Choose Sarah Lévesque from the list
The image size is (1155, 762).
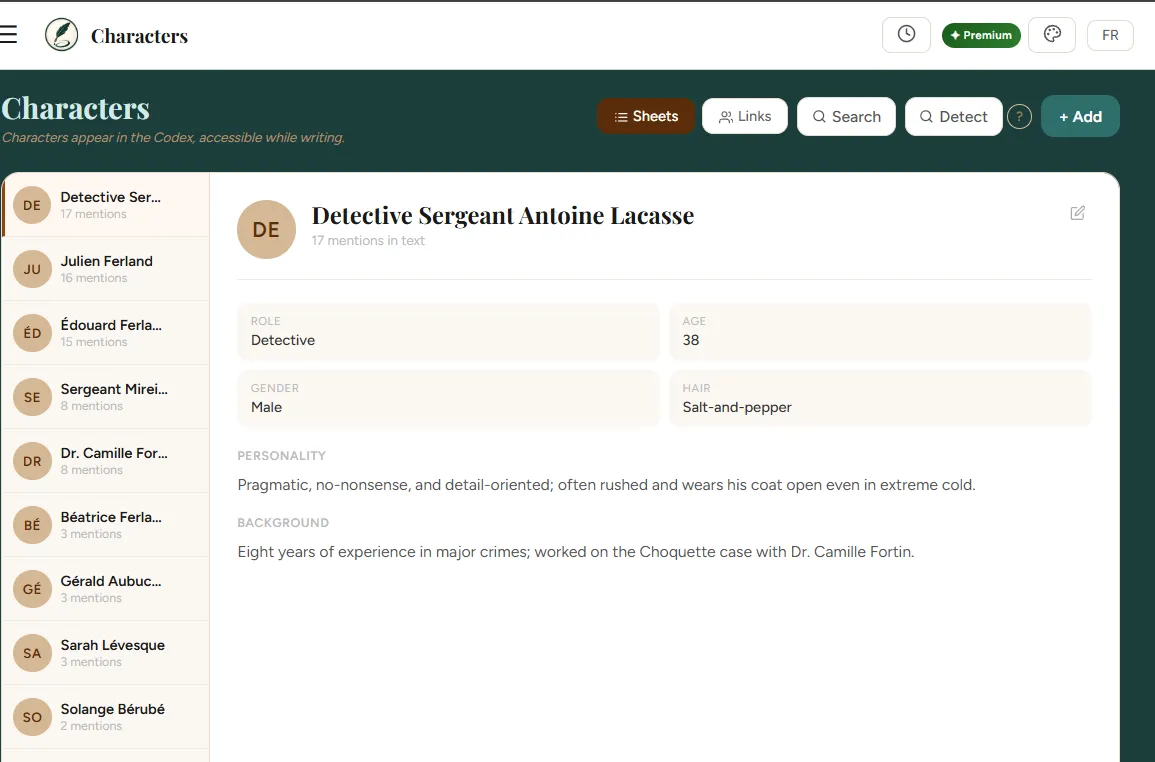pyautogui.click(x=106, y=653)
